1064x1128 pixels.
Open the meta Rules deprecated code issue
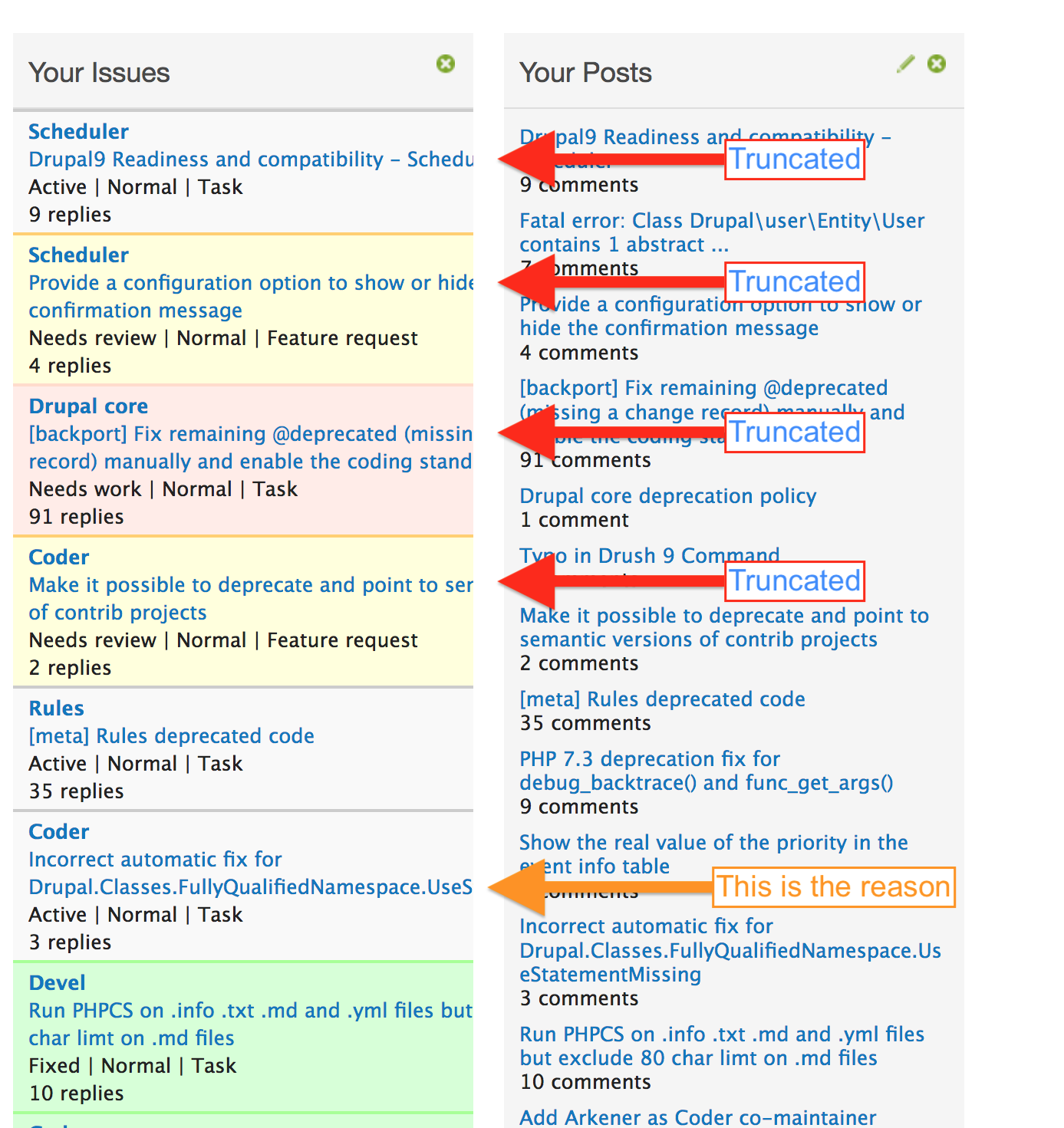click(x=171, y=735)
